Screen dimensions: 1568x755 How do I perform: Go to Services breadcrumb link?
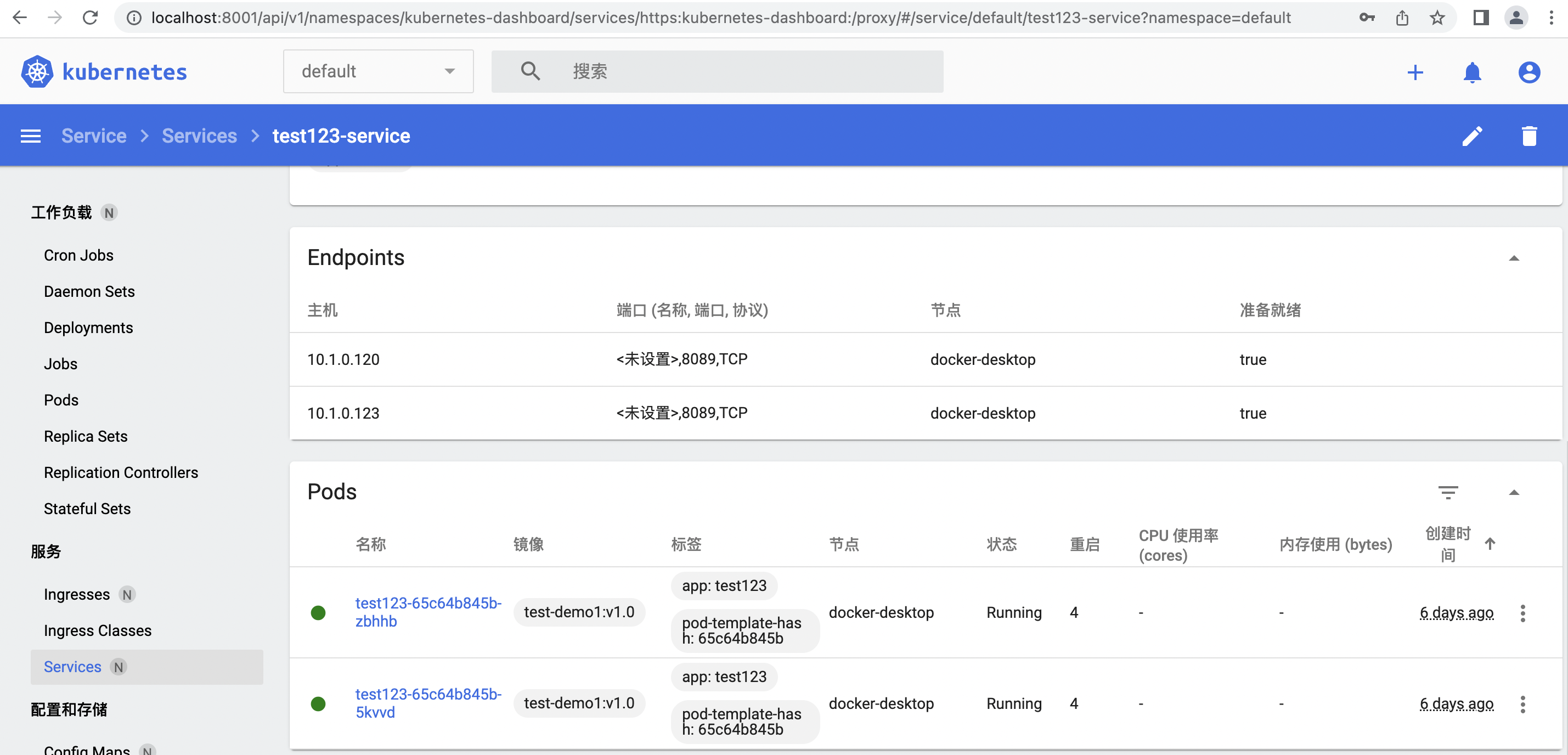(199, 136)
